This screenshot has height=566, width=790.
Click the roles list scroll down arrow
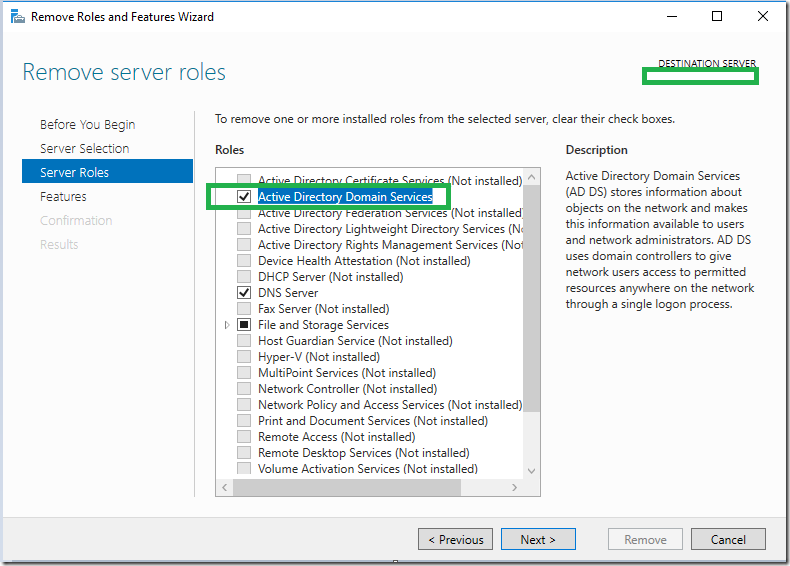[x=532, y=471]
